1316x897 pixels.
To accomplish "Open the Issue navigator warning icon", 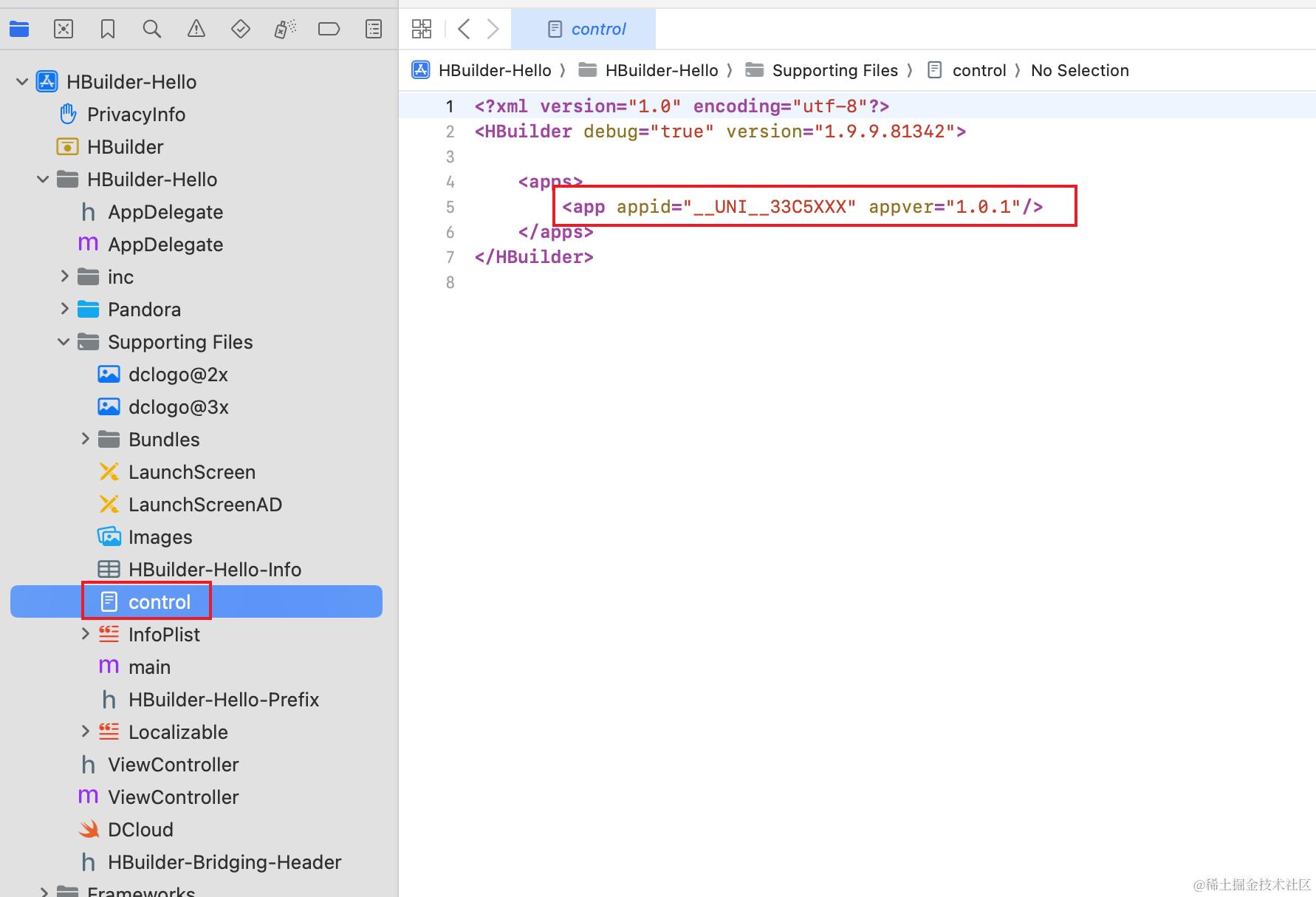I will [196, 29].
